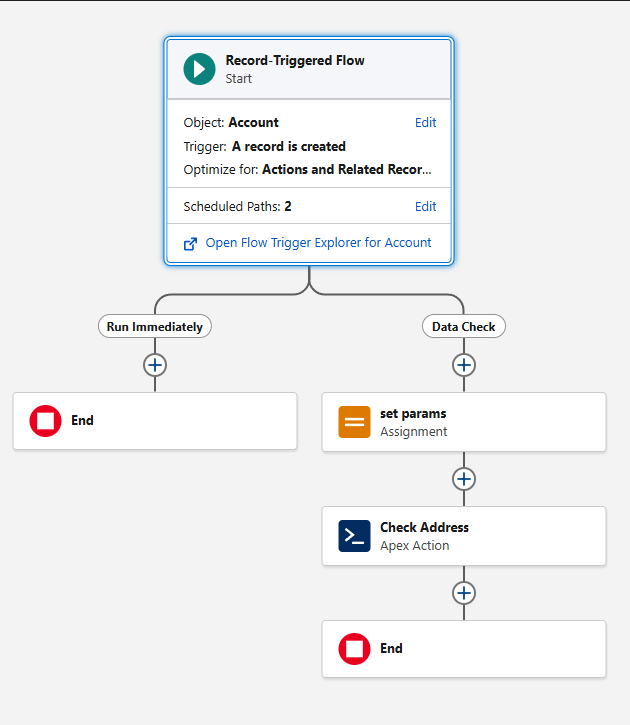The image size is (630, 725).
Task: Add element between Check Address and End
Action: click(x=463, y=593)
